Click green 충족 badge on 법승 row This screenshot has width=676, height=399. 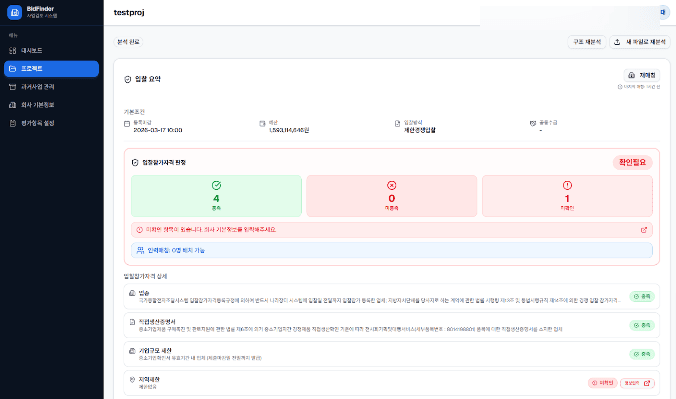click(x=642, y=296)
